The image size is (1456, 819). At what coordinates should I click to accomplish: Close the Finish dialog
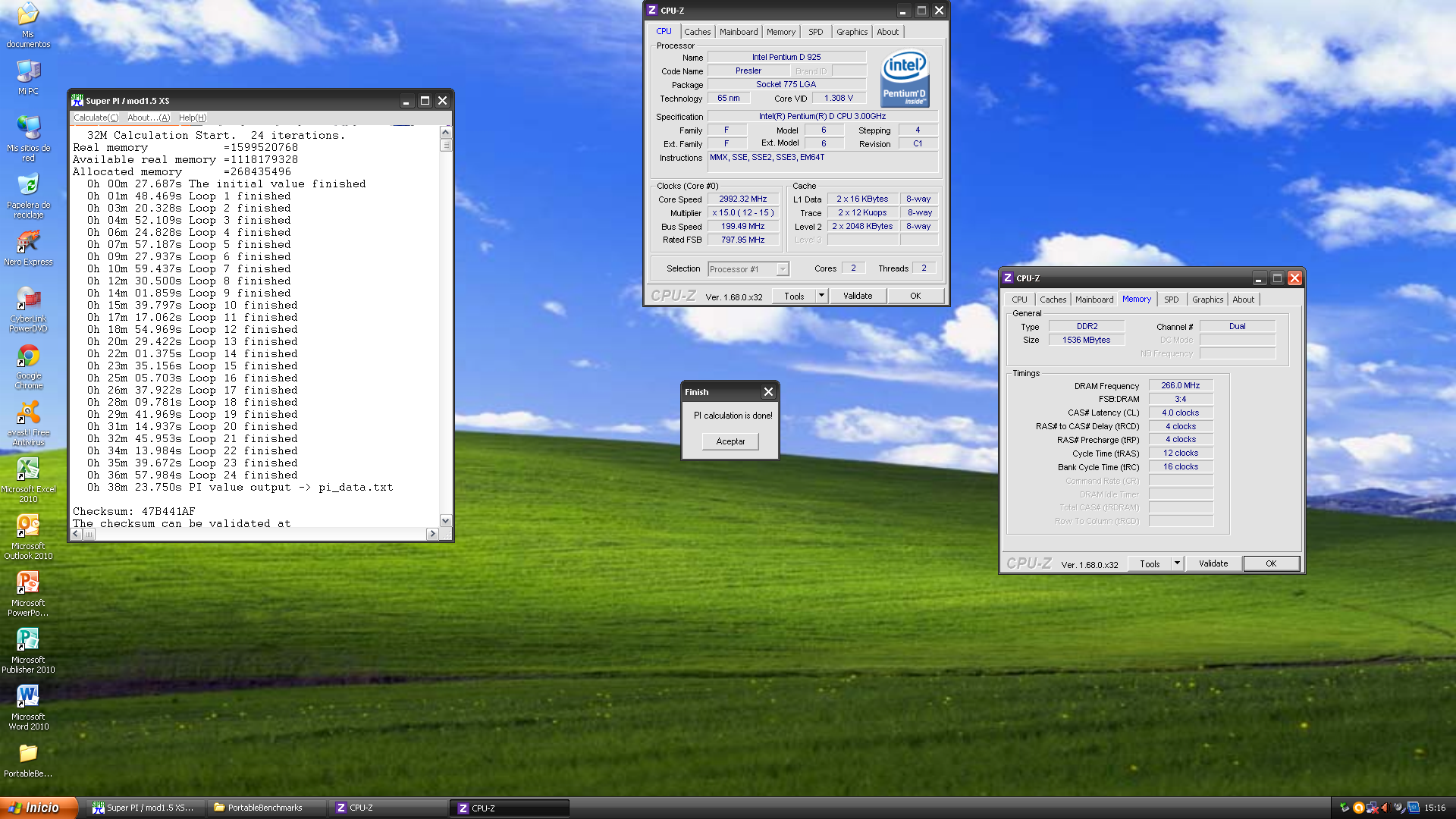pos(768,392)
